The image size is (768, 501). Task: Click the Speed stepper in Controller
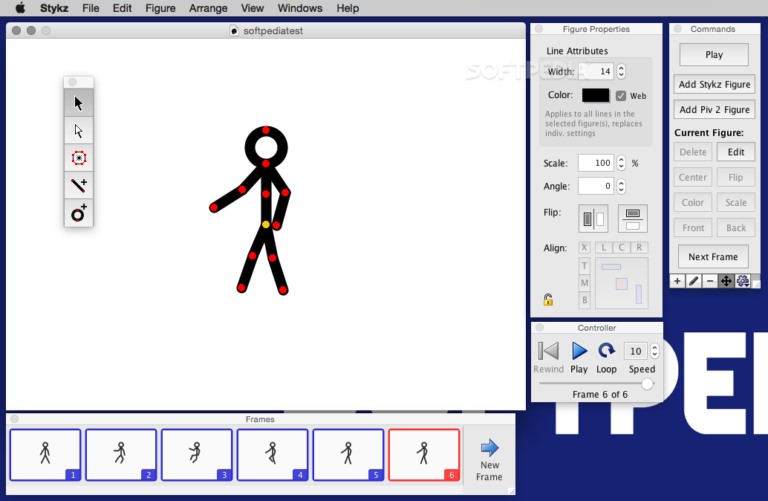pyautogui.click(x=655, y=351)
